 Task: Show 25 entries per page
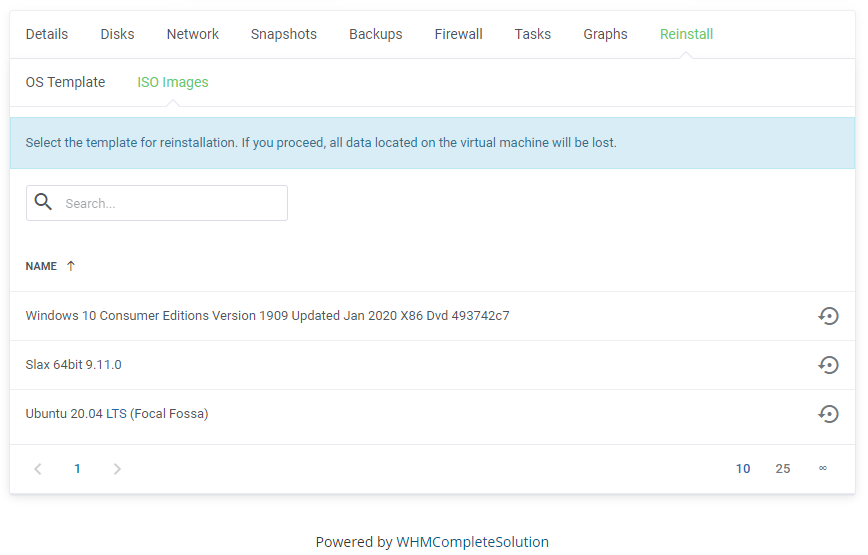783,469
